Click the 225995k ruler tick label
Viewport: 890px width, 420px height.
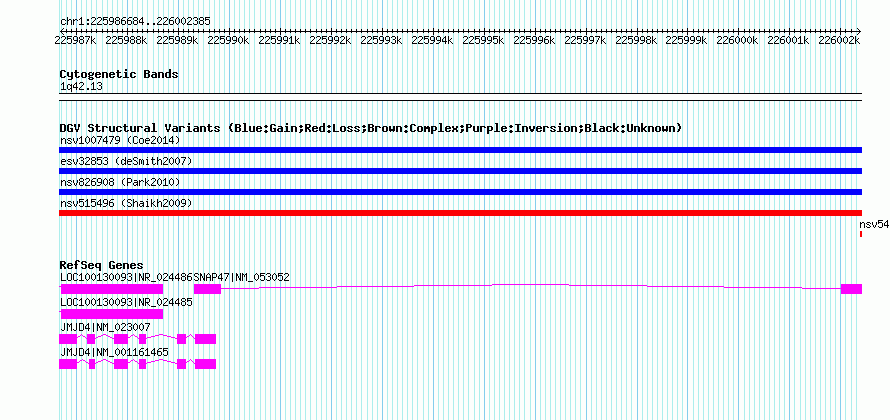pyautogui.click(x=484, y=40)
